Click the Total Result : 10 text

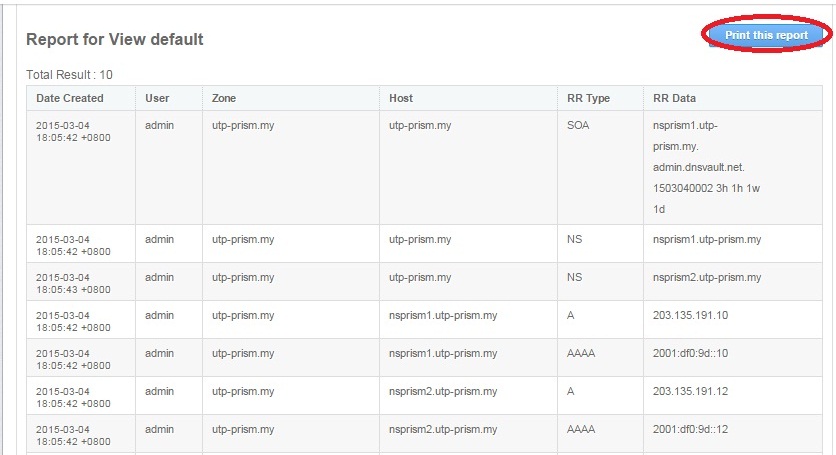(69, 75)
